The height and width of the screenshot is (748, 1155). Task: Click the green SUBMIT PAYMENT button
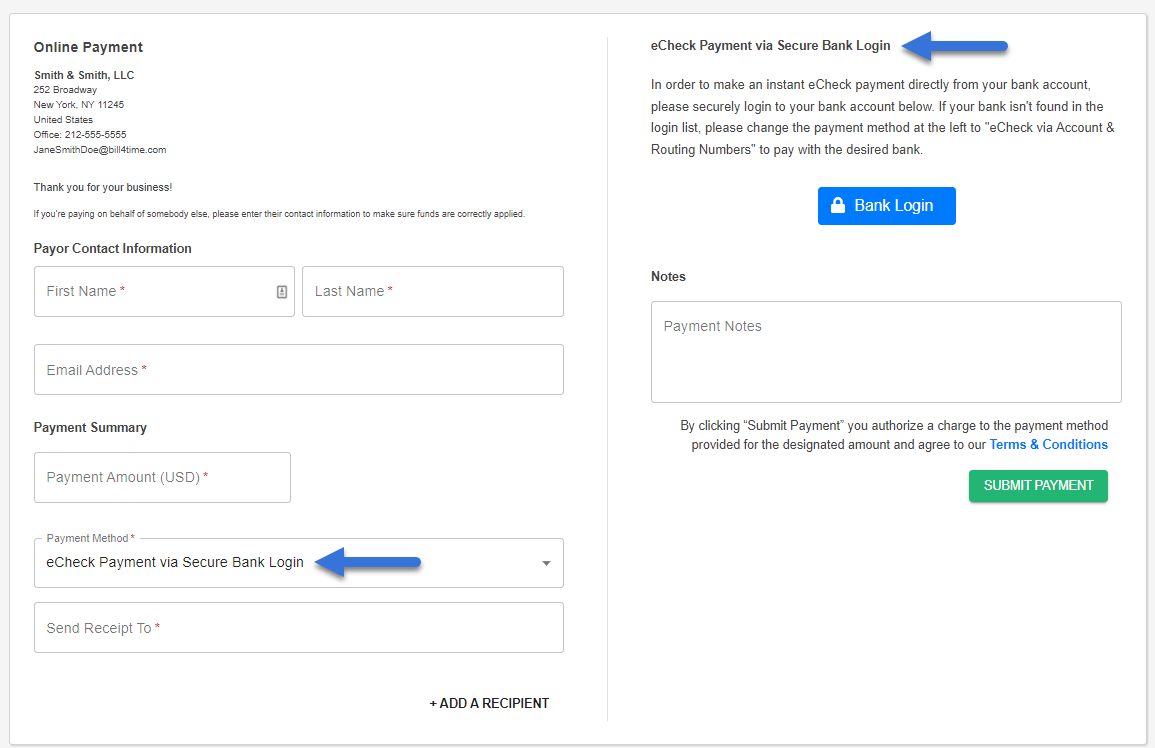coord(1038,486)
